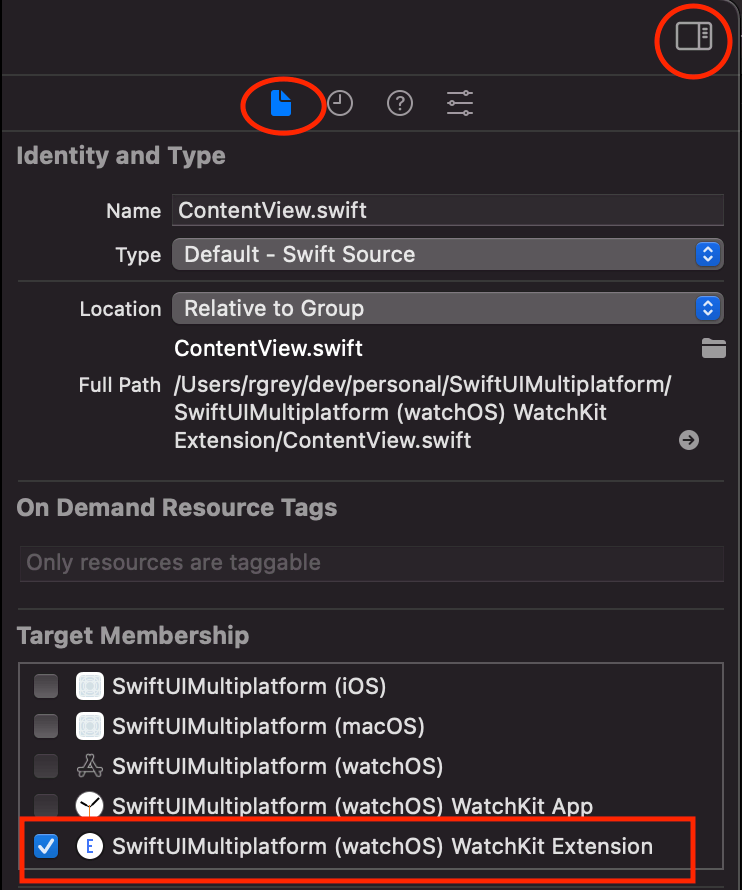
Task: Click the On Demand Resource Tags field
Action: pyautogui.click(x=371, y=563)
